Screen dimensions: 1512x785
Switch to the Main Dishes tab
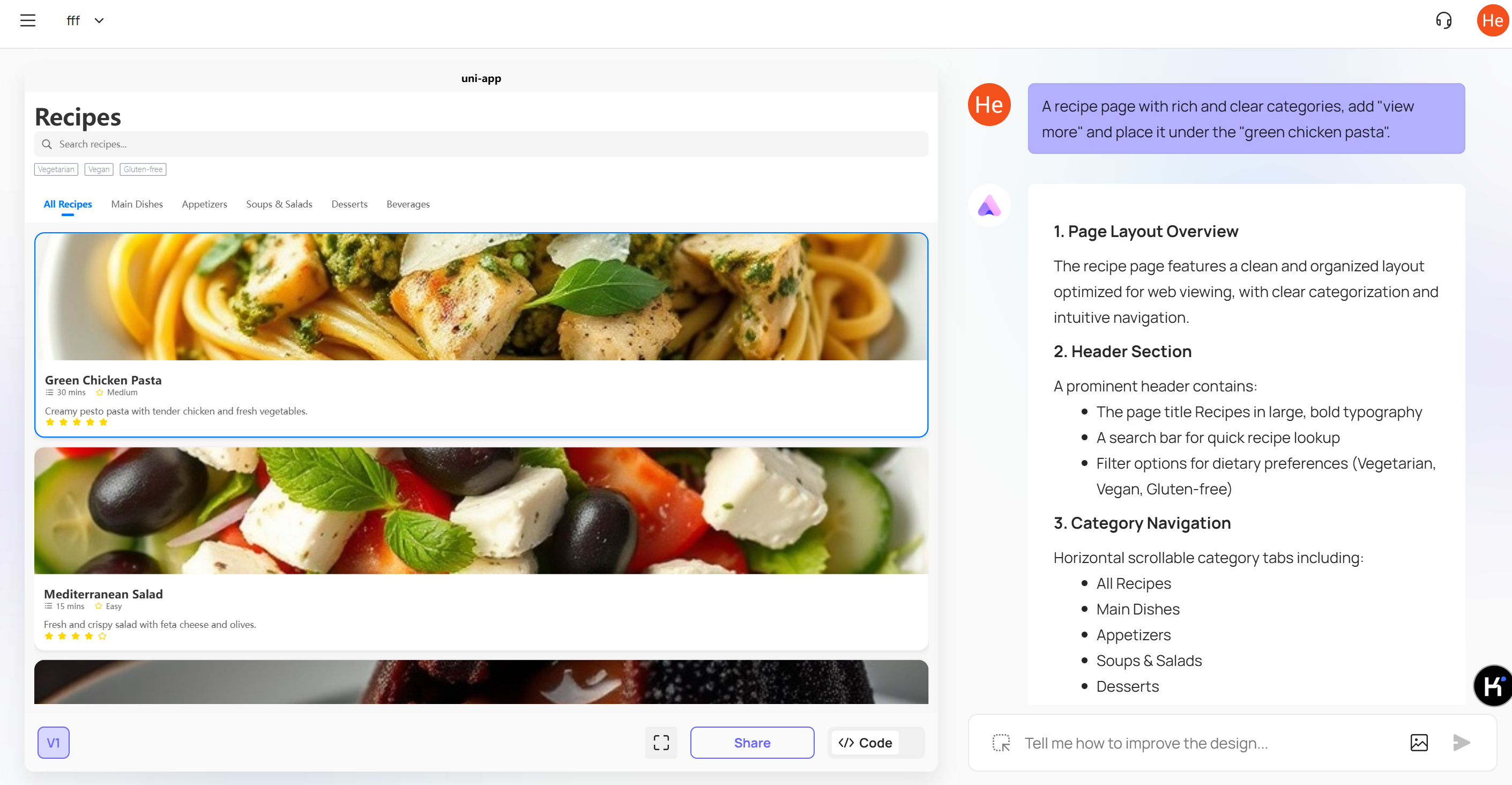pyautogui.click(x=137, y=204)
